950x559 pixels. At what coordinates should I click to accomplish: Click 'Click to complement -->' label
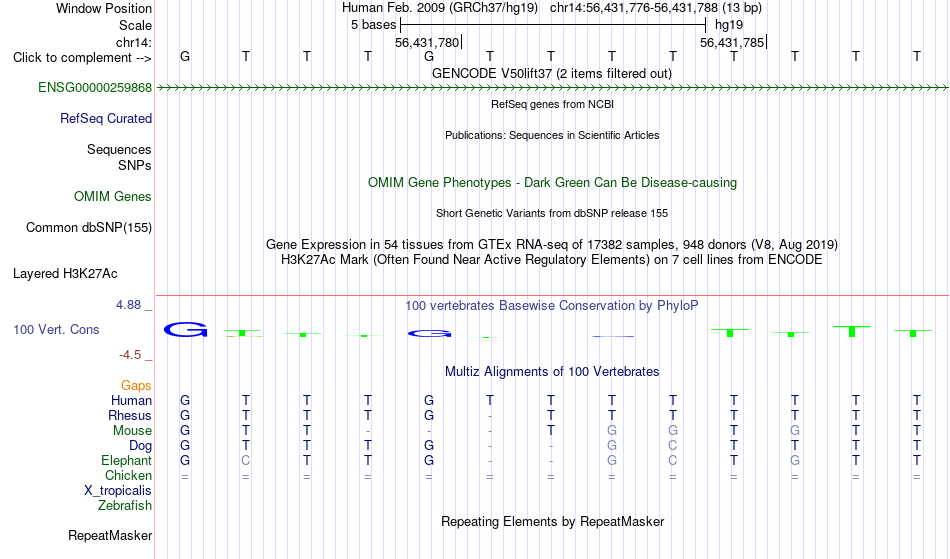(x=82, y=58)
